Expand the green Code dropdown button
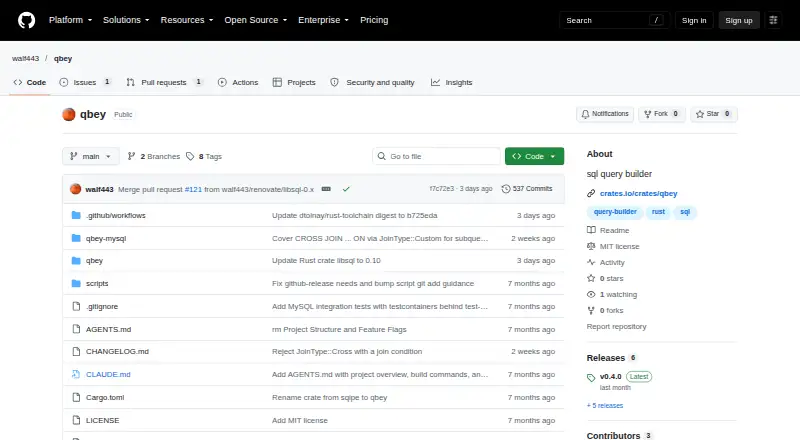This screenshot has width=800, height=440. (534, 156)
